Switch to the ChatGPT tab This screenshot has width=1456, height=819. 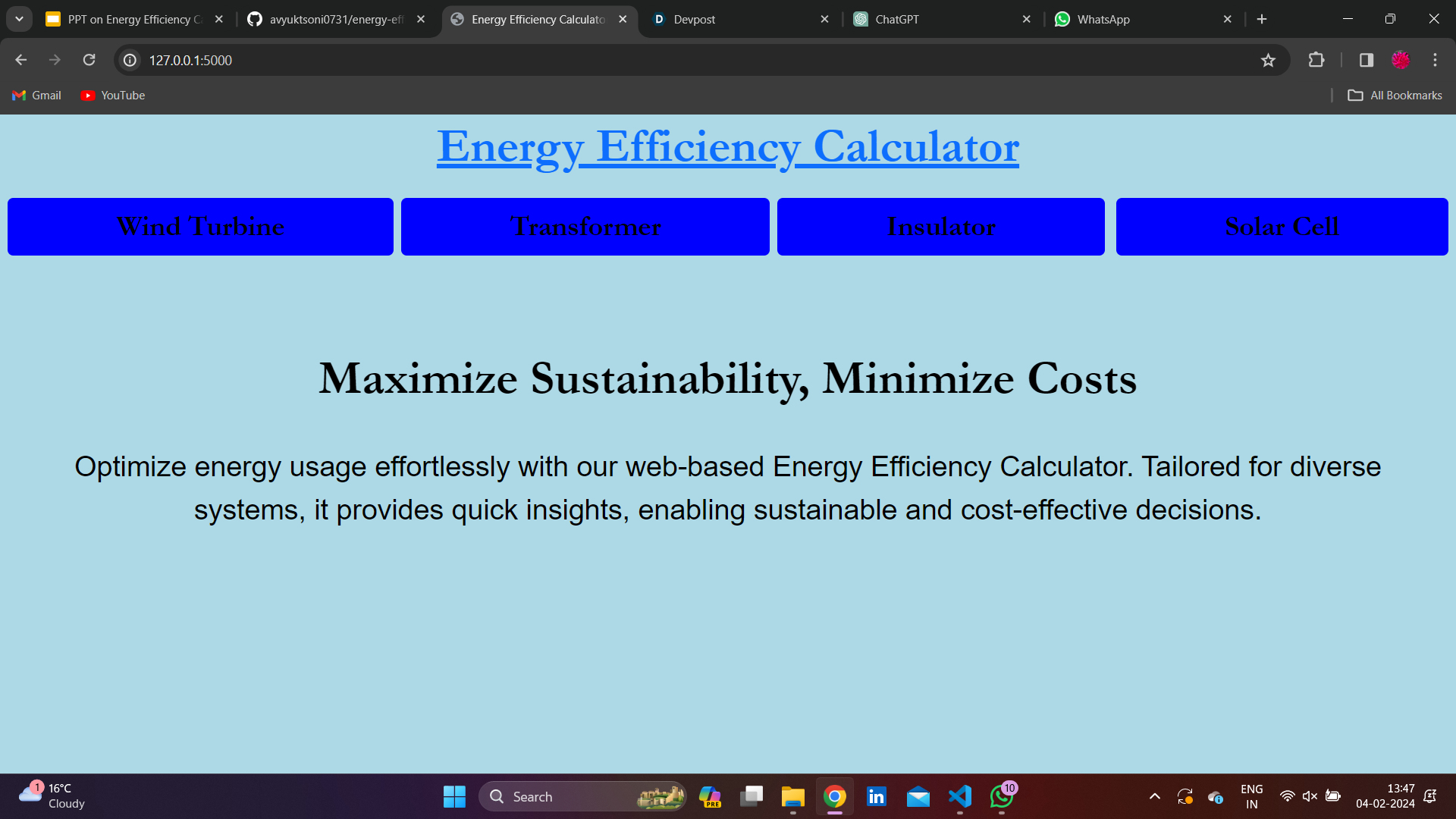(x=940, y=19)
